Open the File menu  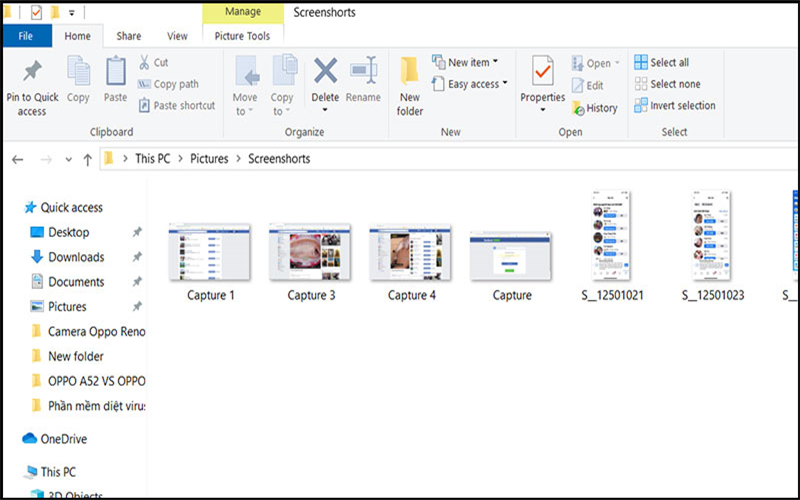pyautogui.click(x=27, y=36)
